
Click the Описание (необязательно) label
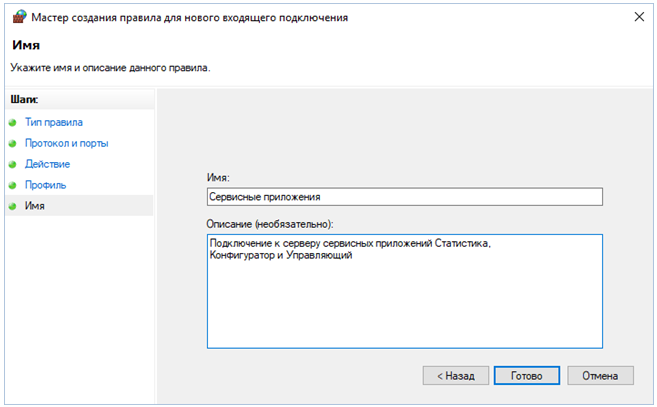point(270,223)
